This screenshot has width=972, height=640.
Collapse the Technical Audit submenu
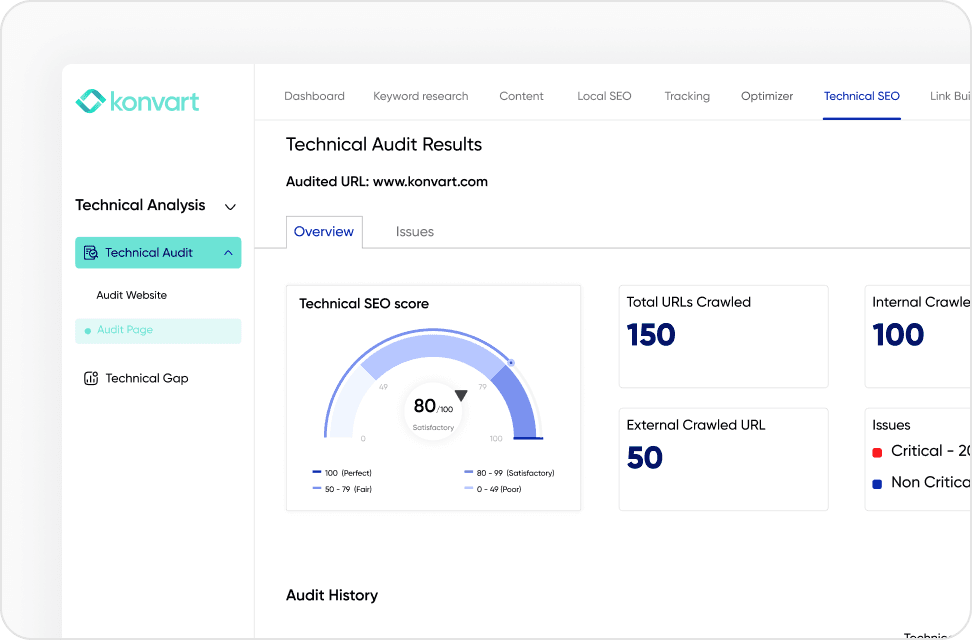tap(227, 253)
